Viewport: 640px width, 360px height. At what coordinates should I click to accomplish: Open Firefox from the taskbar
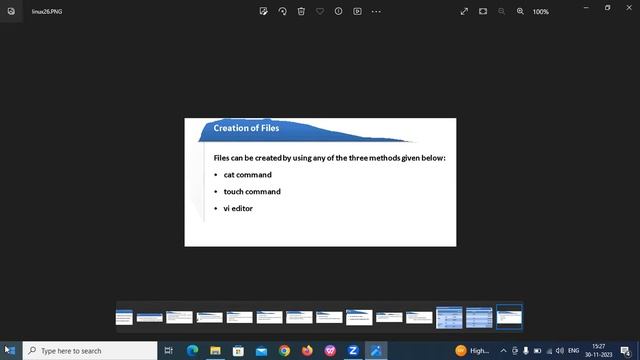(307, 350)
